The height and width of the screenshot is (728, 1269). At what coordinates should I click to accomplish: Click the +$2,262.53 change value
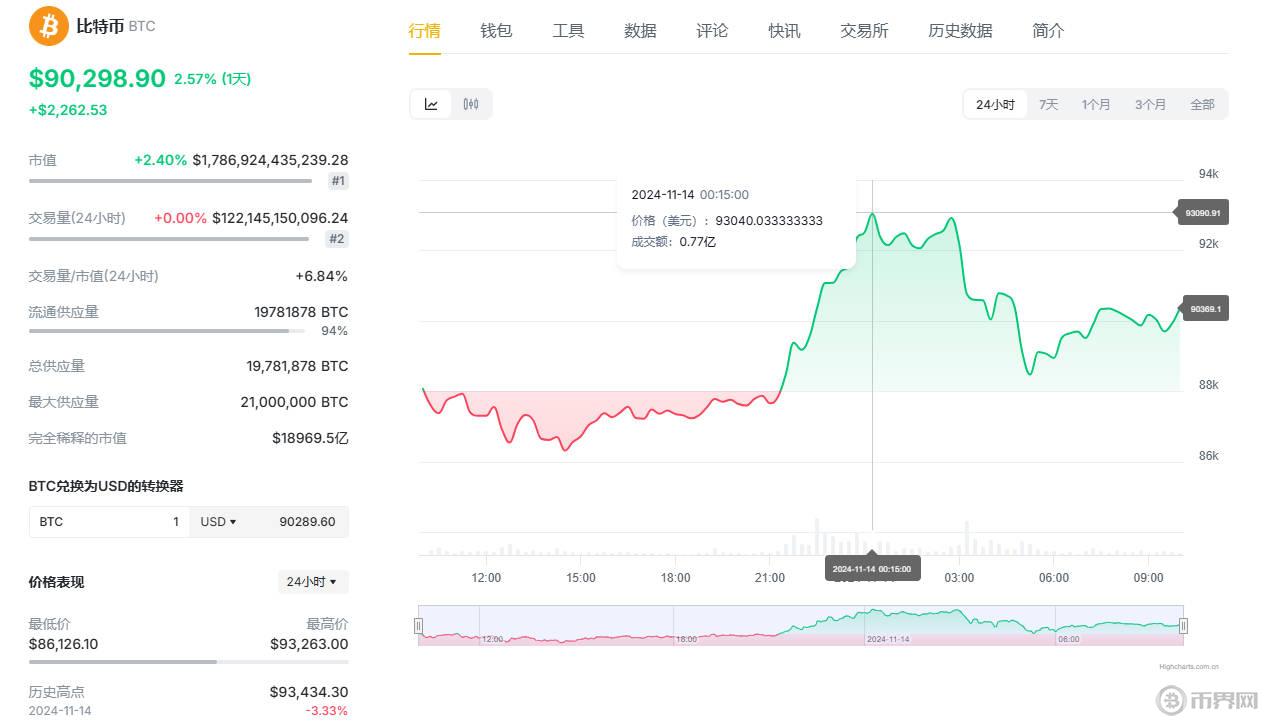tap(68, 110)
